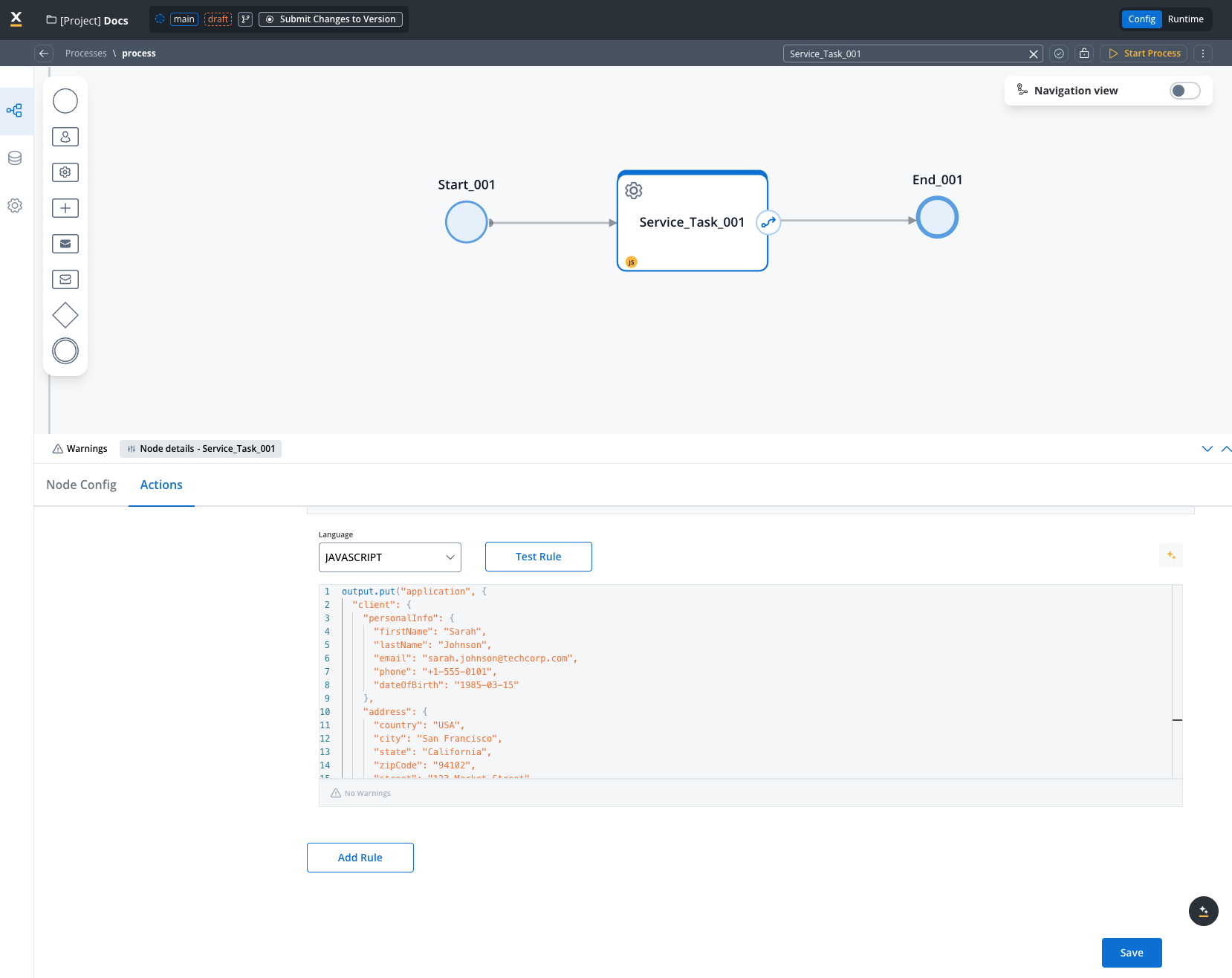Select the subprocess plus node in palette
This screenshot has width=1232, height=978.
(65, 208)
